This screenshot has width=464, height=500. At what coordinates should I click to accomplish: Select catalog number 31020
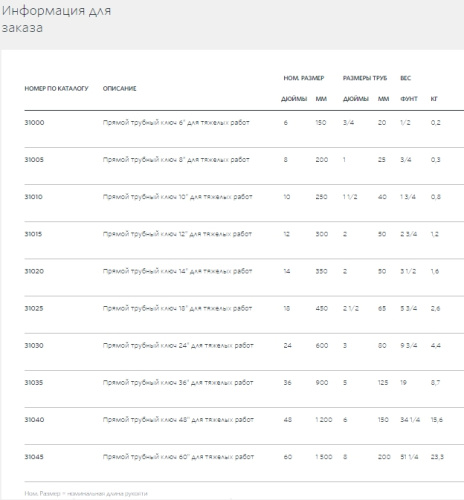pyautogui.click(x=34, y=271)
